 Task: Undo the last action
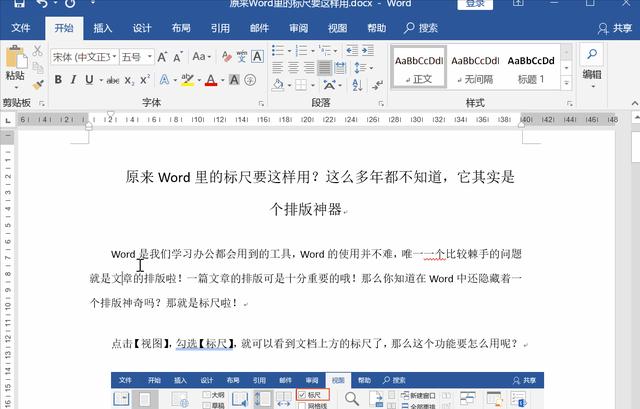(x=42, y=4)
